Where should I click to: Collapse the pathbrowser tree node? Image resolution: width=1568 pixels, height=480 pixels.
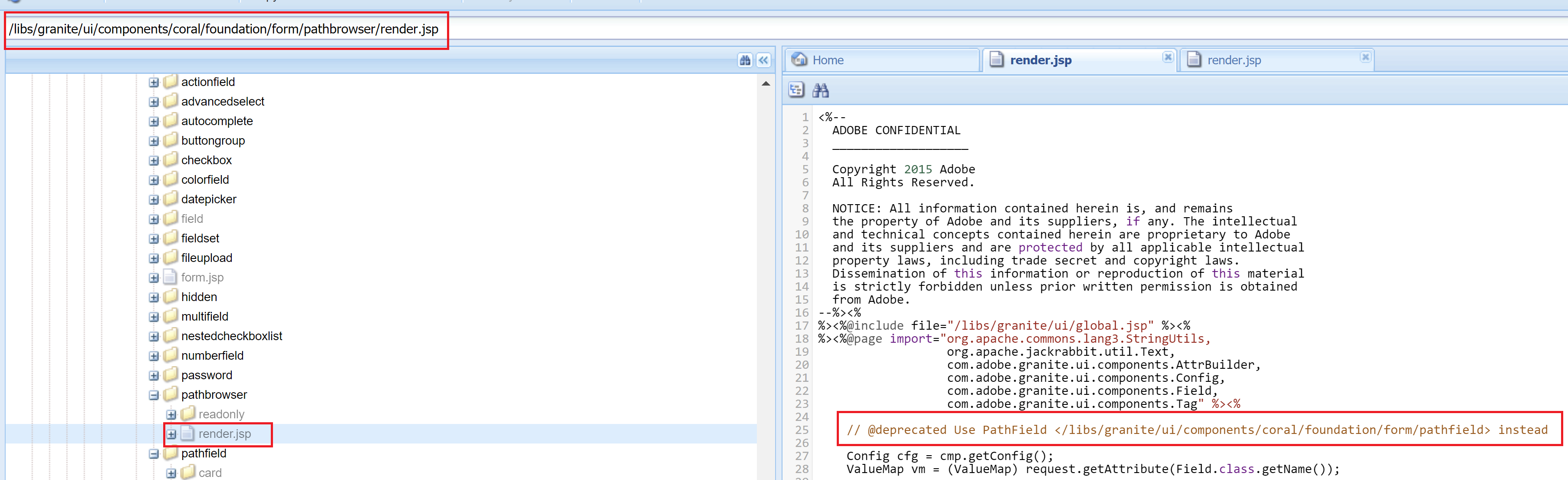(x=153, y=394)
